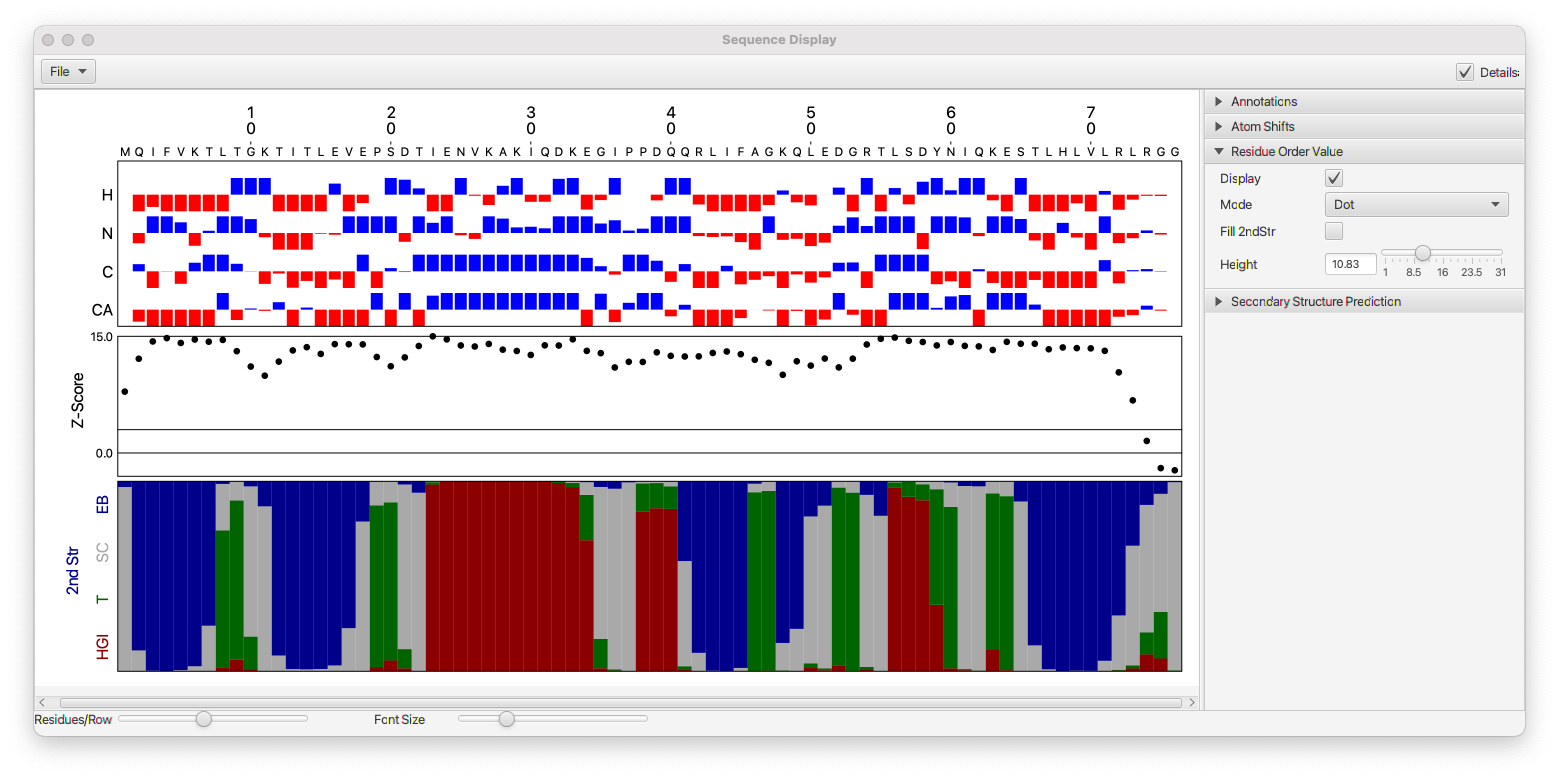Open the Mode dropdown showing Dot
The height and width of the screenshot is (778, 1559).
(x=1416, y=204)
